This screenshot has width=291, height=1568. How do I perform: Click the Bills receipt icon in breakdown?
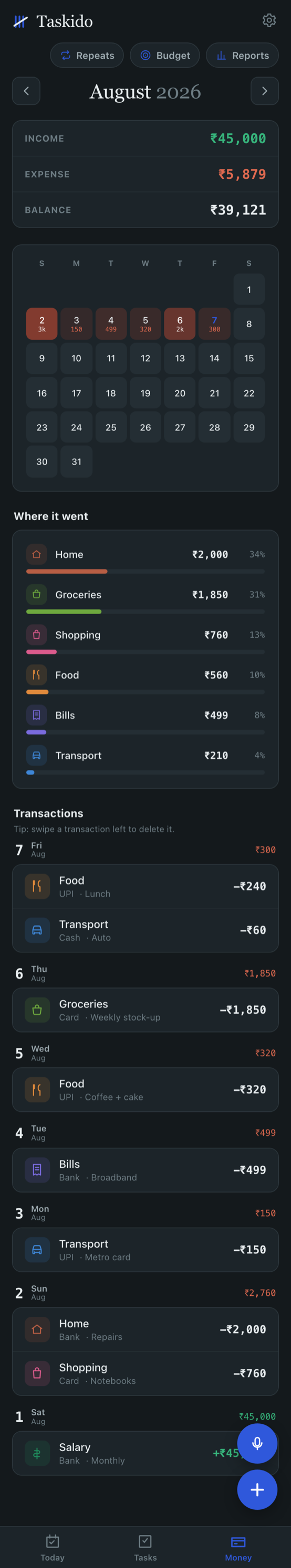click(37, 715)
